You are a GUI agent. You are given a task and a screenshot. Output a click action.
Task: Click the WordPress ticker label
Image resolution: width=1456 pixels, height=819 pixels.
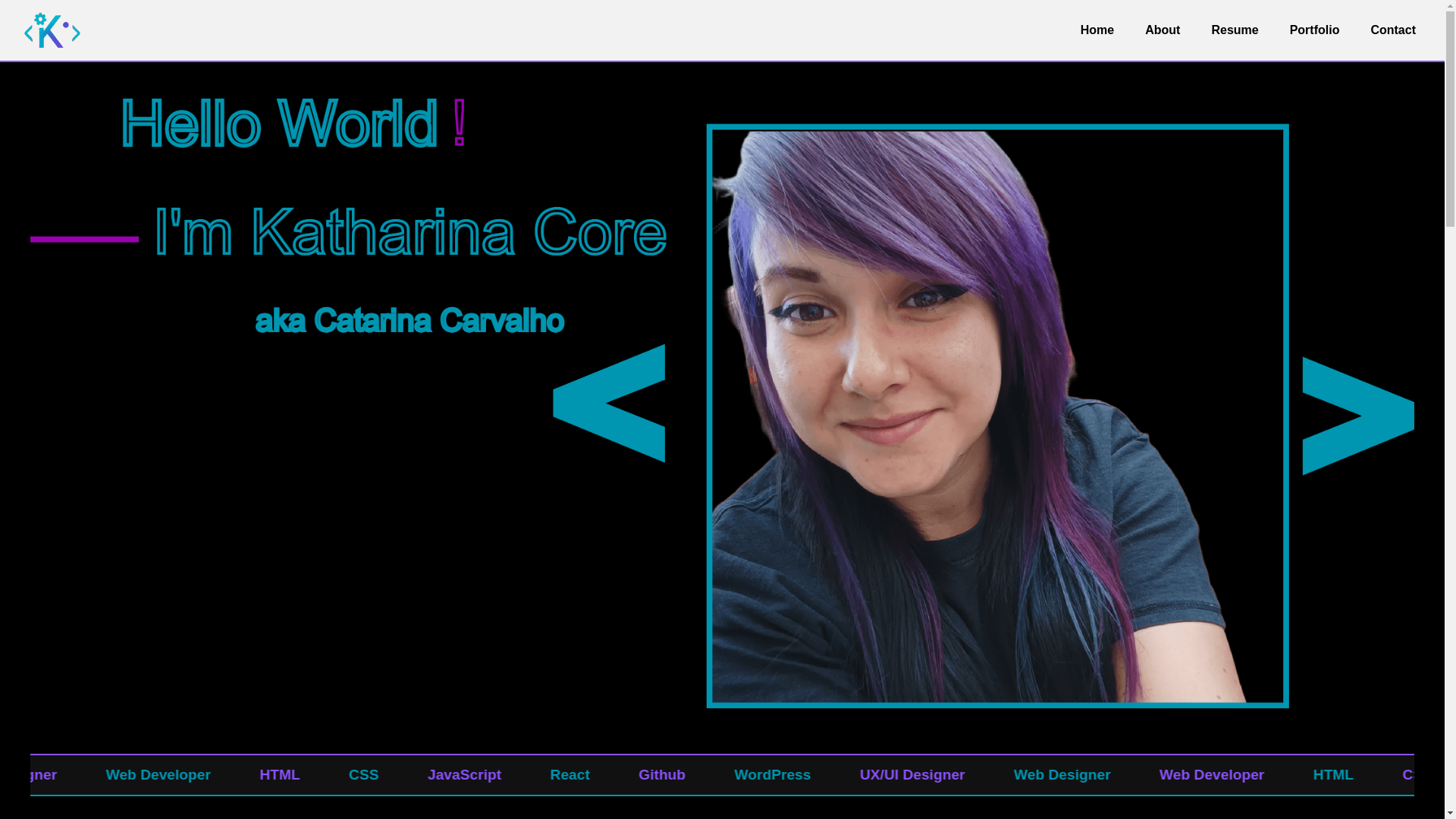tap(772, 775)
